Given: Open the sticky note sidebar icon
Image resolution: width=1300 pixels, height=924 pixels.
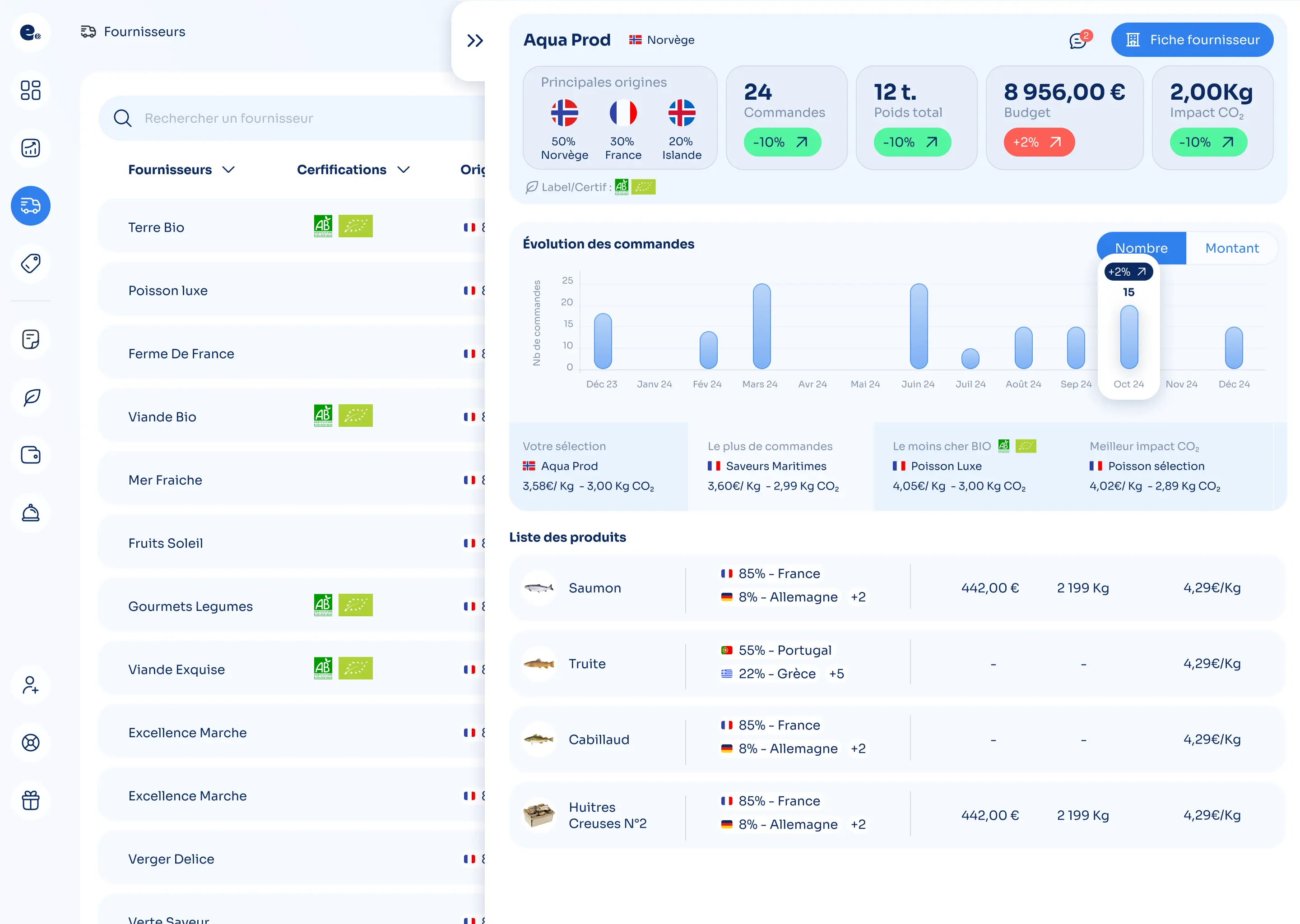Looking at the screenshot, I should pyautogui.click(x=31, y=340).
